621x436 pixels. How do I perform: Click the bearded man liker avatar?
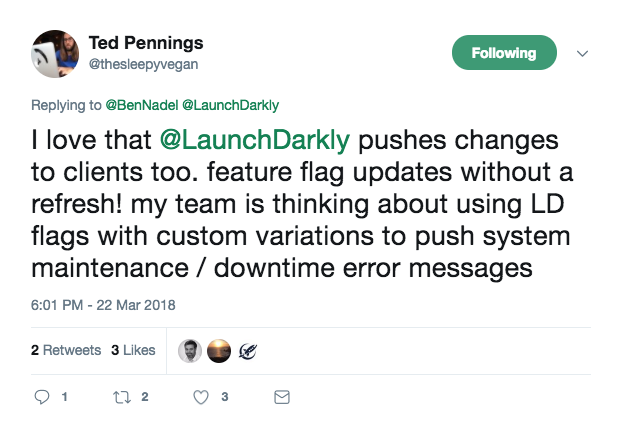coord(189,350)
